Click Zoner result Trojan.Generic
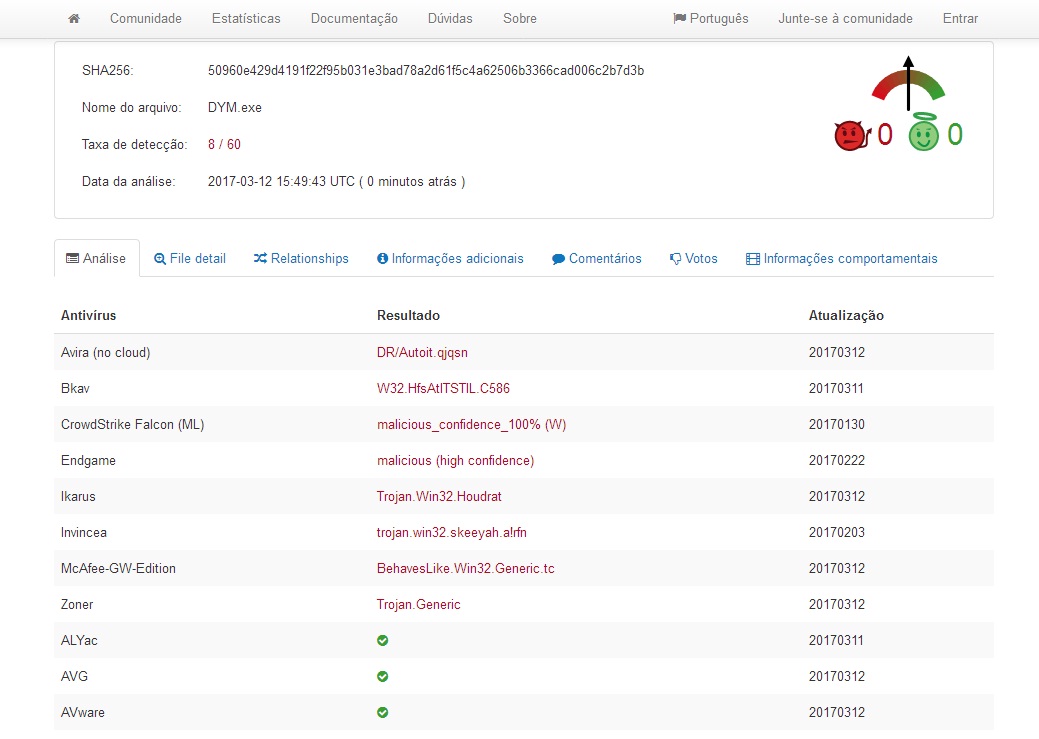The image size is (1039, 739). click(x=418, y=604)
